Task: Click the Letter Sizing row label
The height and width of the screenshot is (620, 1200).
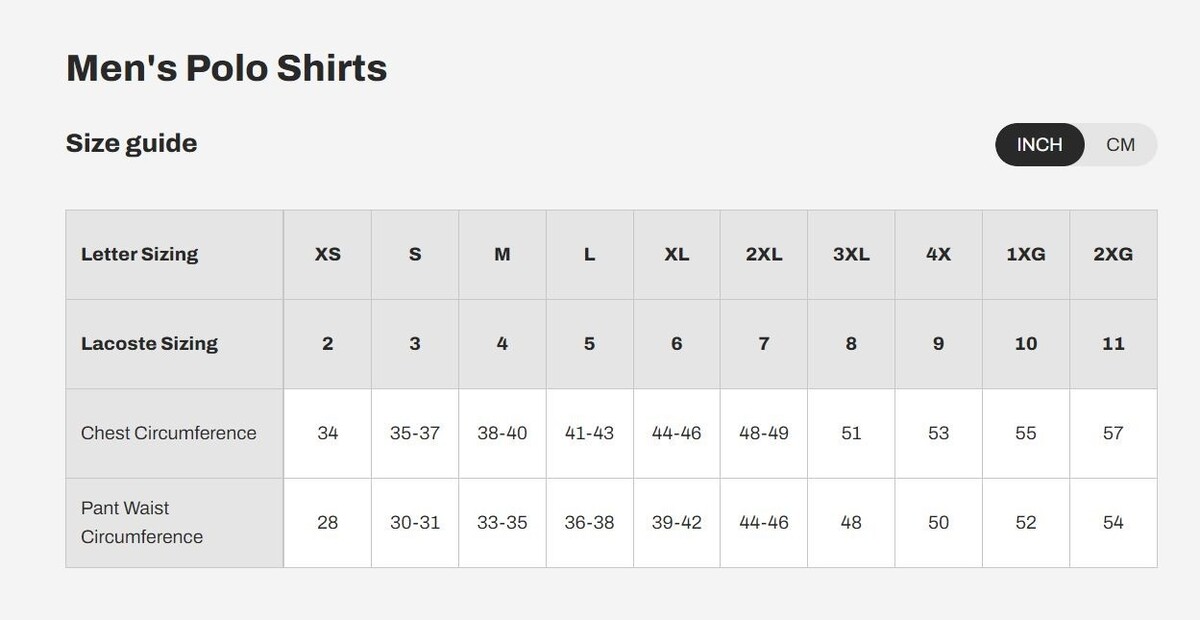Action: pos(140,254)
